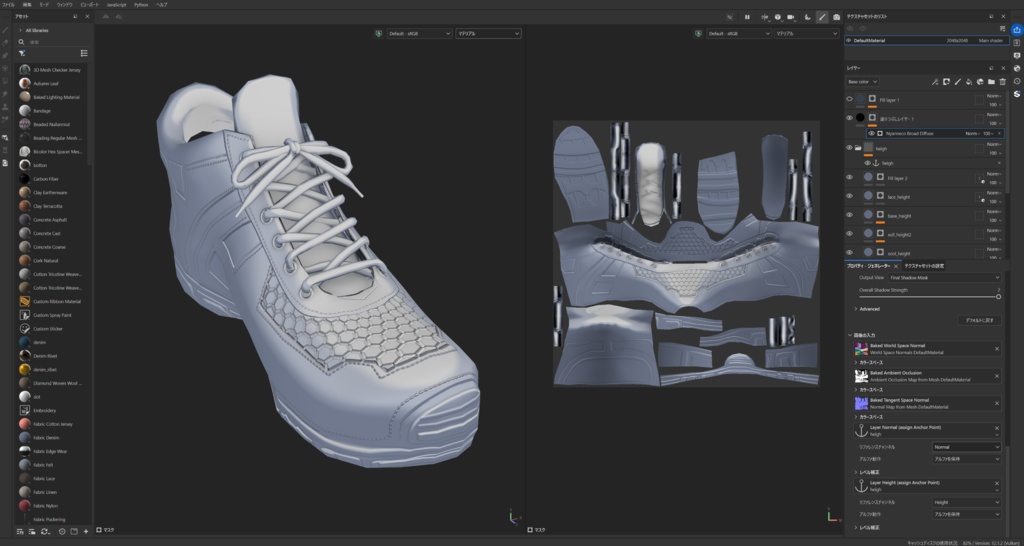Screen dimensions: 1024x546
Task: Toggle visibility of Nyanneco Broad Diffuse effect
Action: (x=871, y=133)
